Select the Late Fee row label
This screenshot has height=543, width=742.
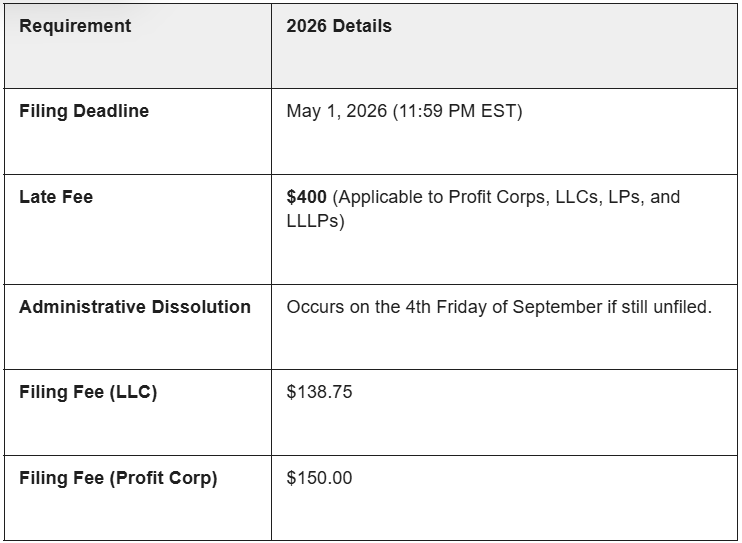56,198
